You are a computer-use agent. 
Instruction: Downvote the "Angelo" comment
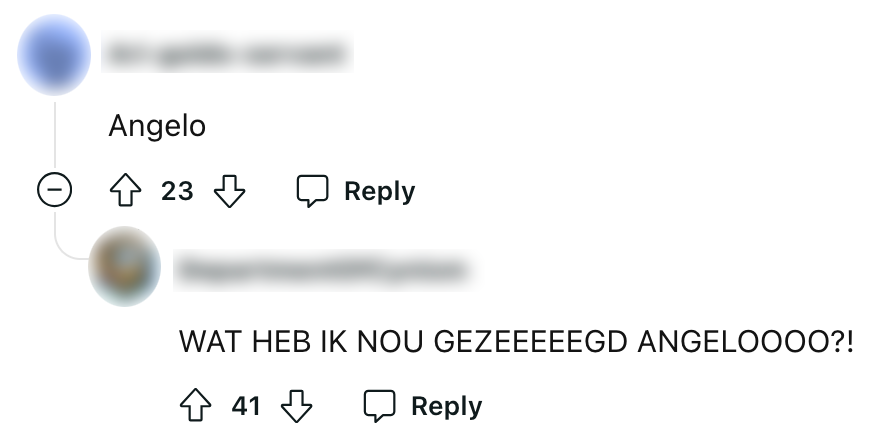pyautogui.click(x=231, y=191)
